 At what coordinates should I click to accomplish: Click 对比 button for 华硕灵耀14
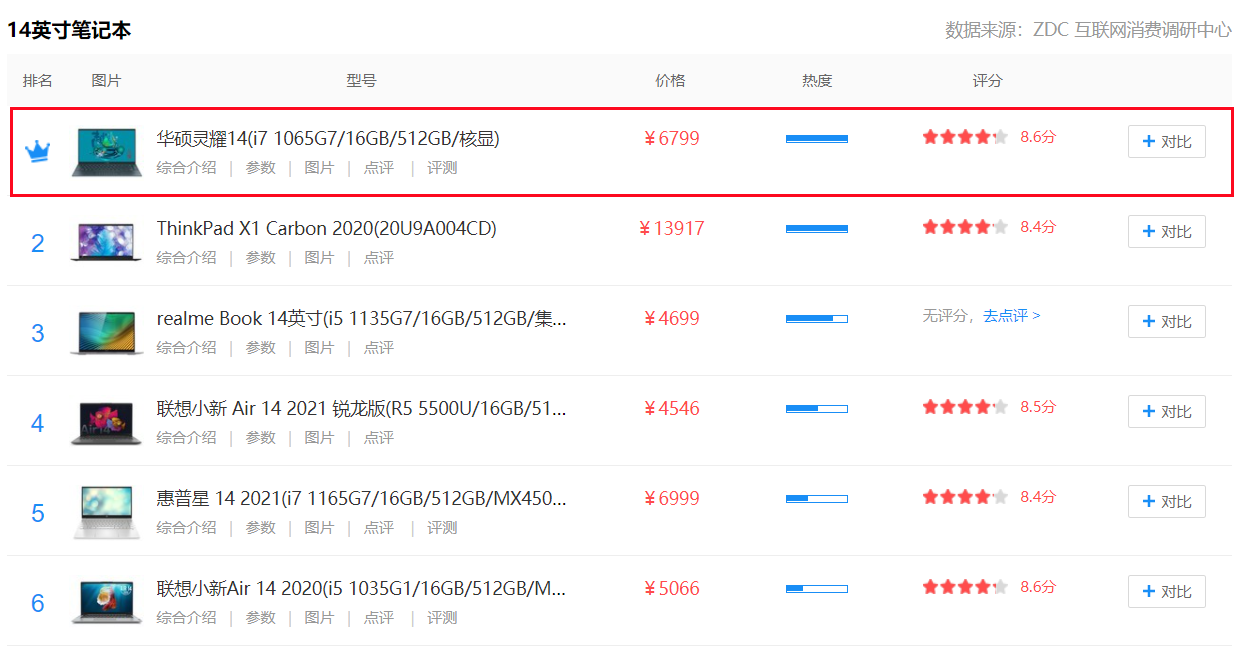[x=1166, y=142]
